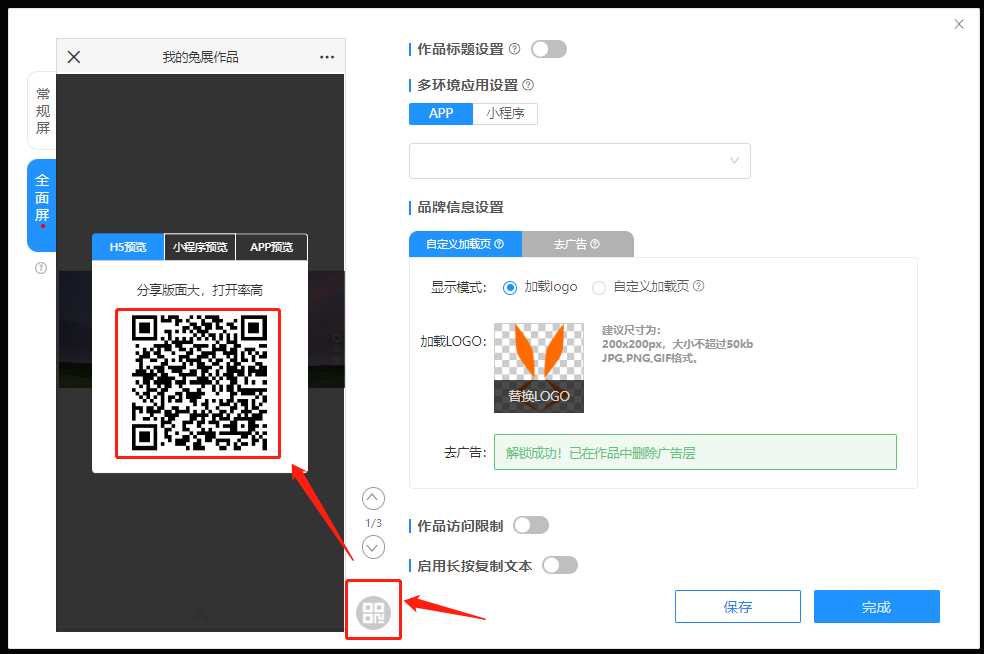The width and height of the screenshot is (984, 654).
Task: Select the 常规屏 screen mode tab
Action: pos(42,110)
